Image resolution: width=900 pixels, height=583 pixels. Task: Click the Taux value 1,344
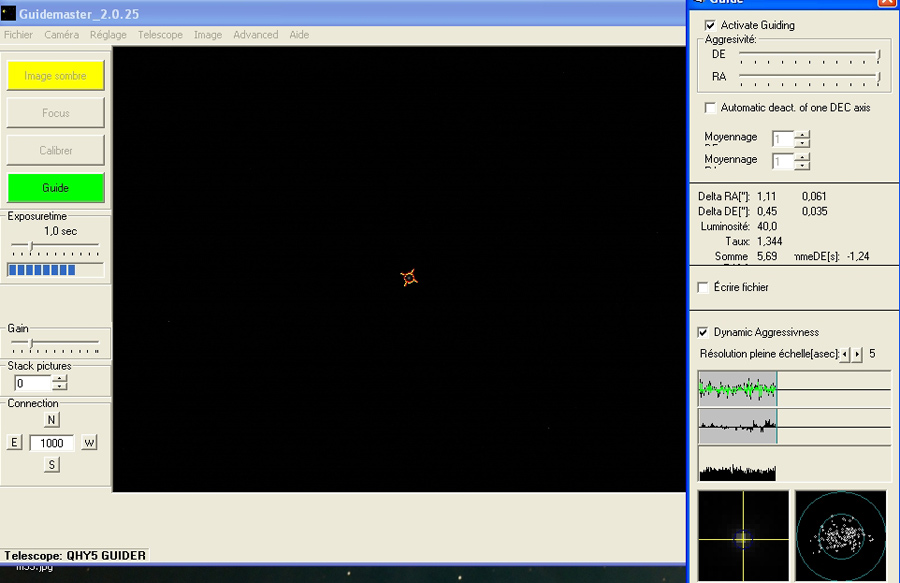(769, 241)
